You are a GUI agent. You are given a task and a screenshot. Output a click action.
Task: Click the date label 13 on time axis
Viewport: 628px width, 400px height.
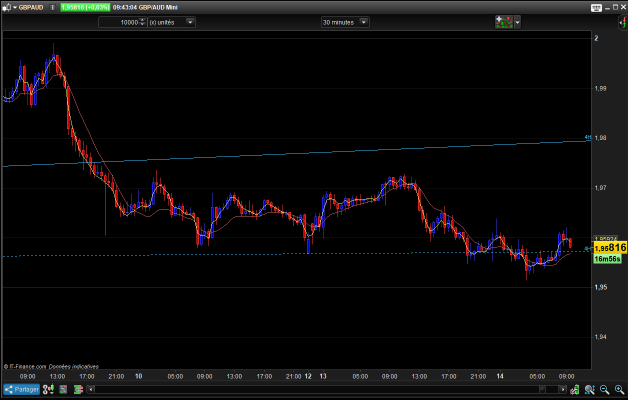point(323,376)
